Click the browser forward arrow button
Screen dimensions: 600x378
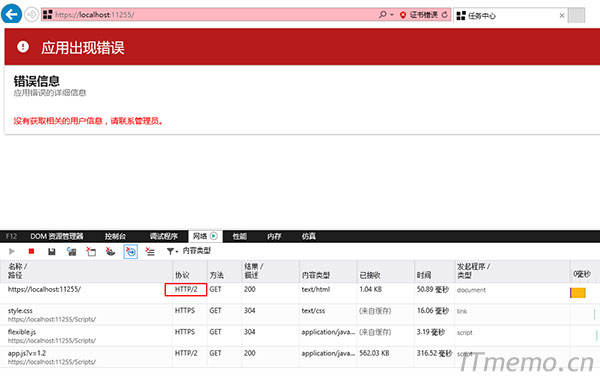[31, 15]
